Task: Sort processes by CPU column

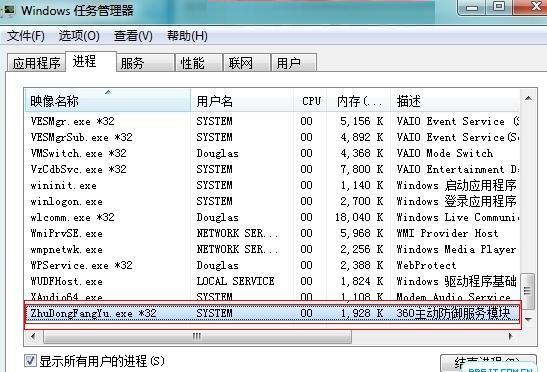Action: pyautogui.click(x=310, y=101)
